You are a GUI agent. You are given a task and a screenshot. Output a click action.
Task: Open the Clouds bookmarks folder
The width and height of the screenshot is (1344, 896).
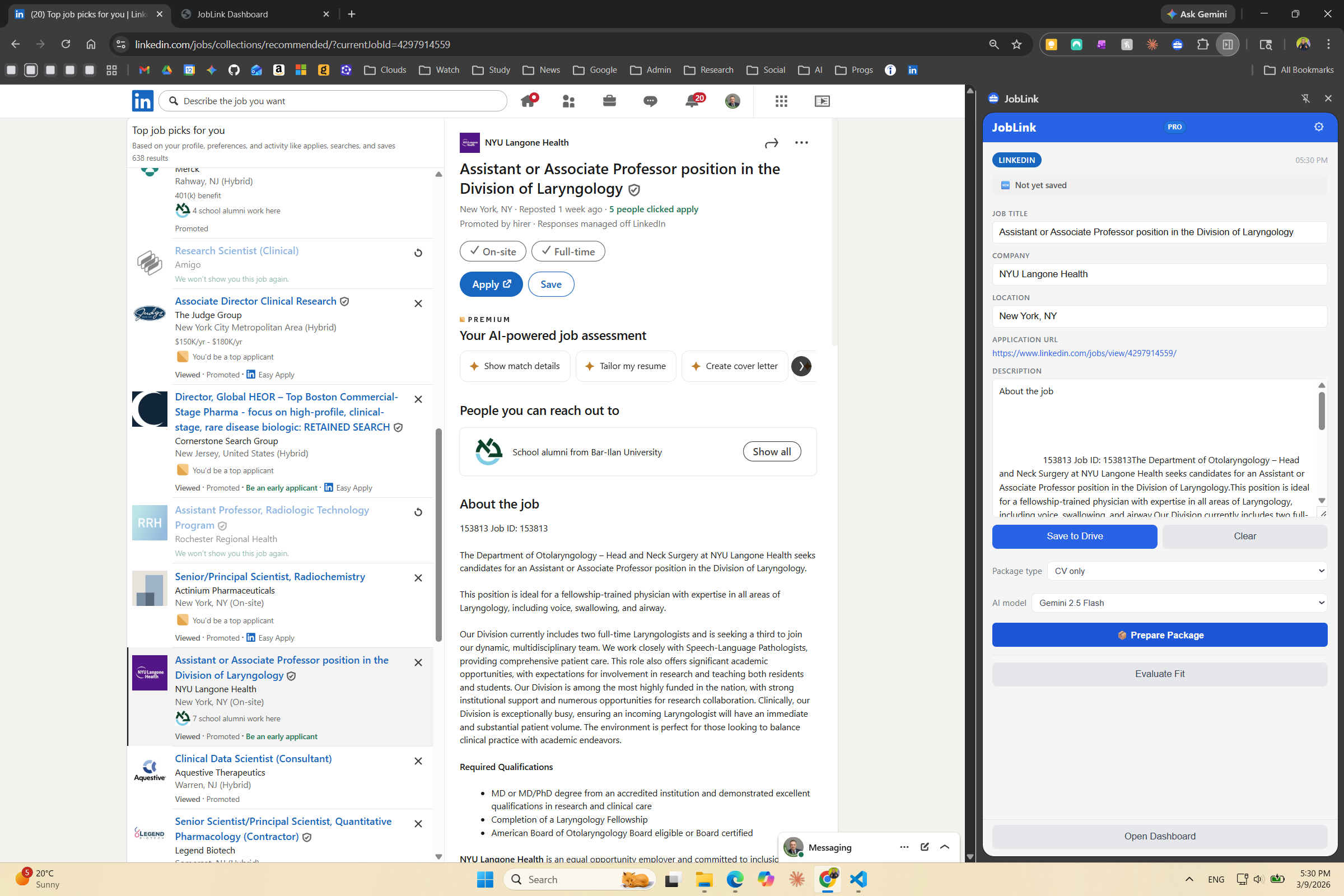385,69
